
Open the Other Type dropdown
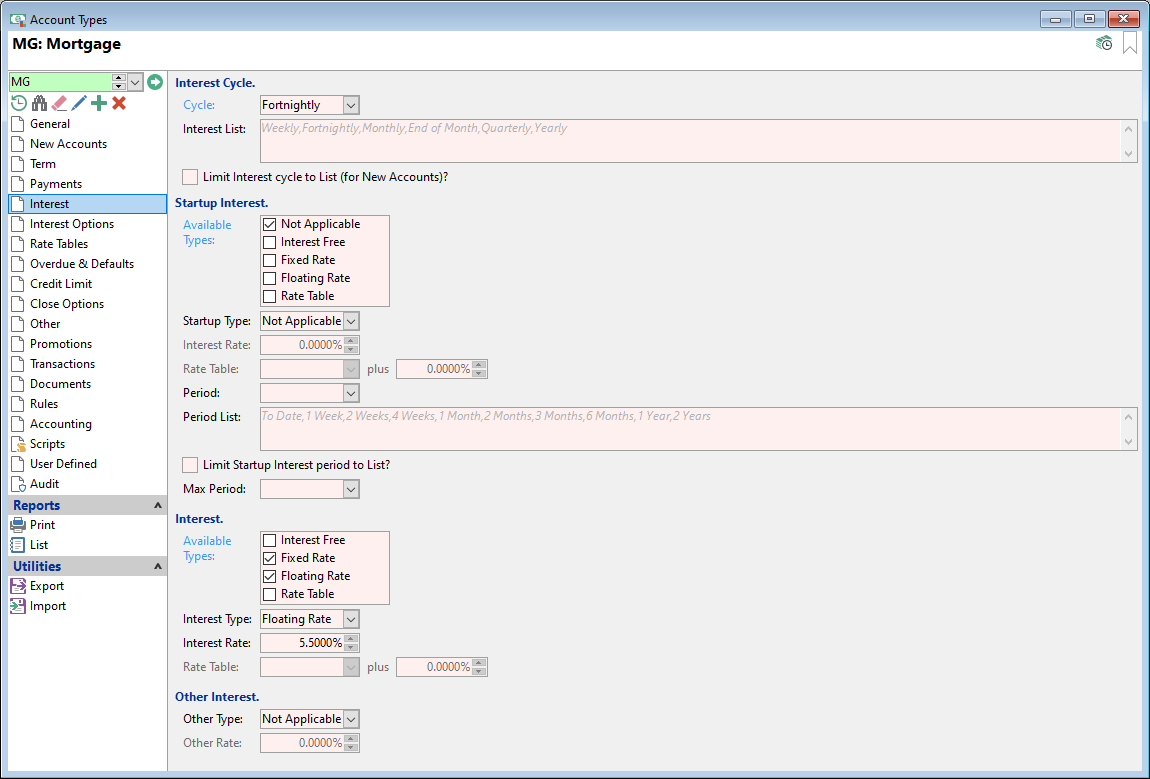(x=351, y=719)
